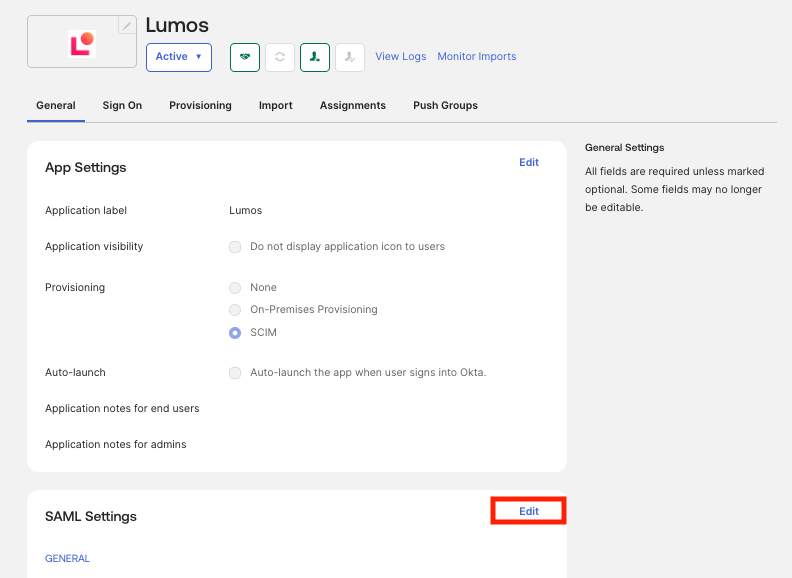
Task: Click the Application notes for end users label
Action: pyautogui.click(x=122, y=408)
